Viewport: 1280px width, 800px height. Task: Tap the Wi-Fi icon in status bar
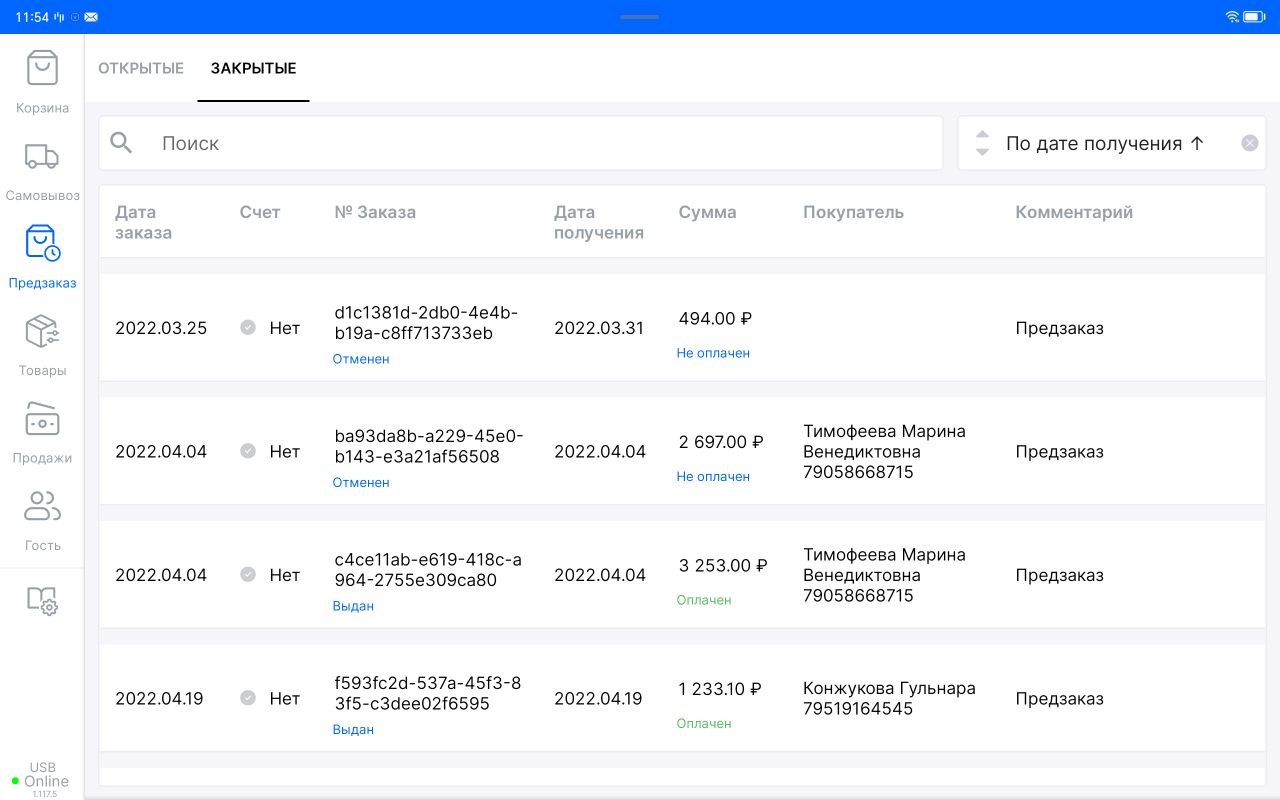(1232, 17)
